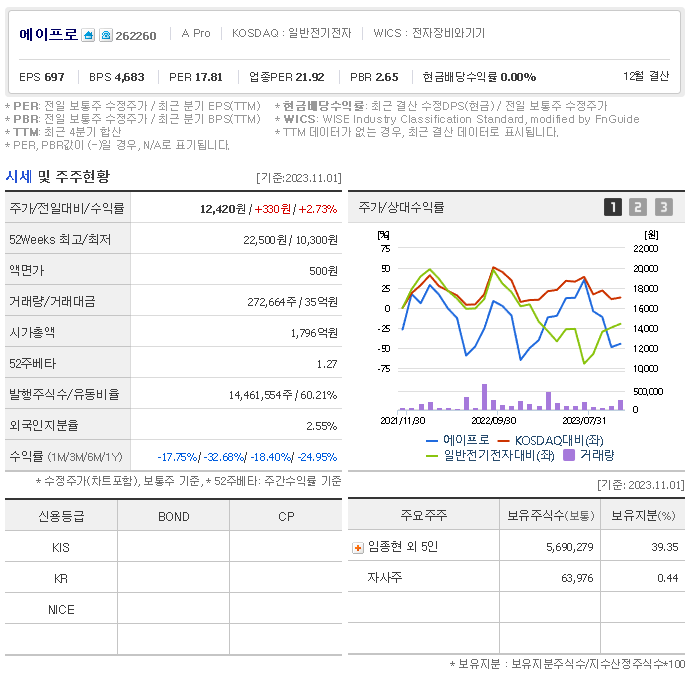Click the 외국인지분율 2.55% value
The width and height of the screenshot is (690, 673).
tap(322, 426)
